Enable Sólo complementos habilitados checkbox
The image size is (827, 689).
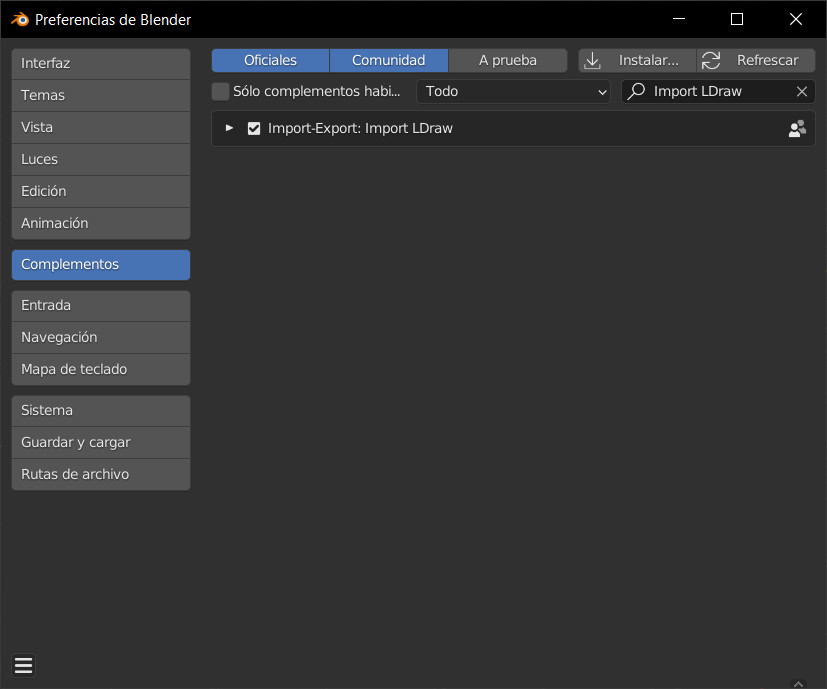(x=220, y=91)
